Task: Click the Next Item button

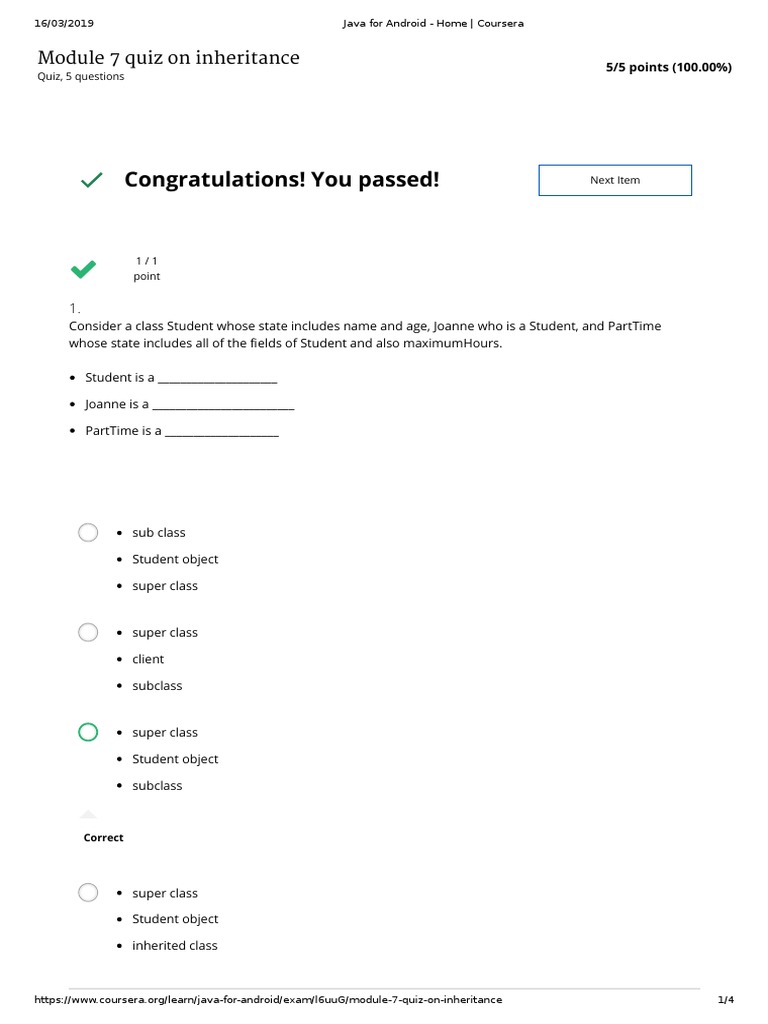Action: tap(615, 180)
